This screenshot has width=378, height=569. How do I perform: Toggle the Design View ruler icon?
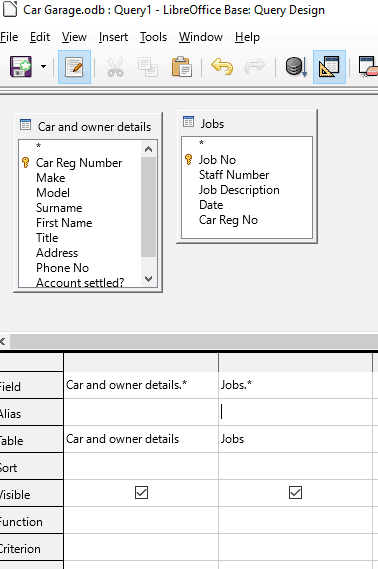329,67
